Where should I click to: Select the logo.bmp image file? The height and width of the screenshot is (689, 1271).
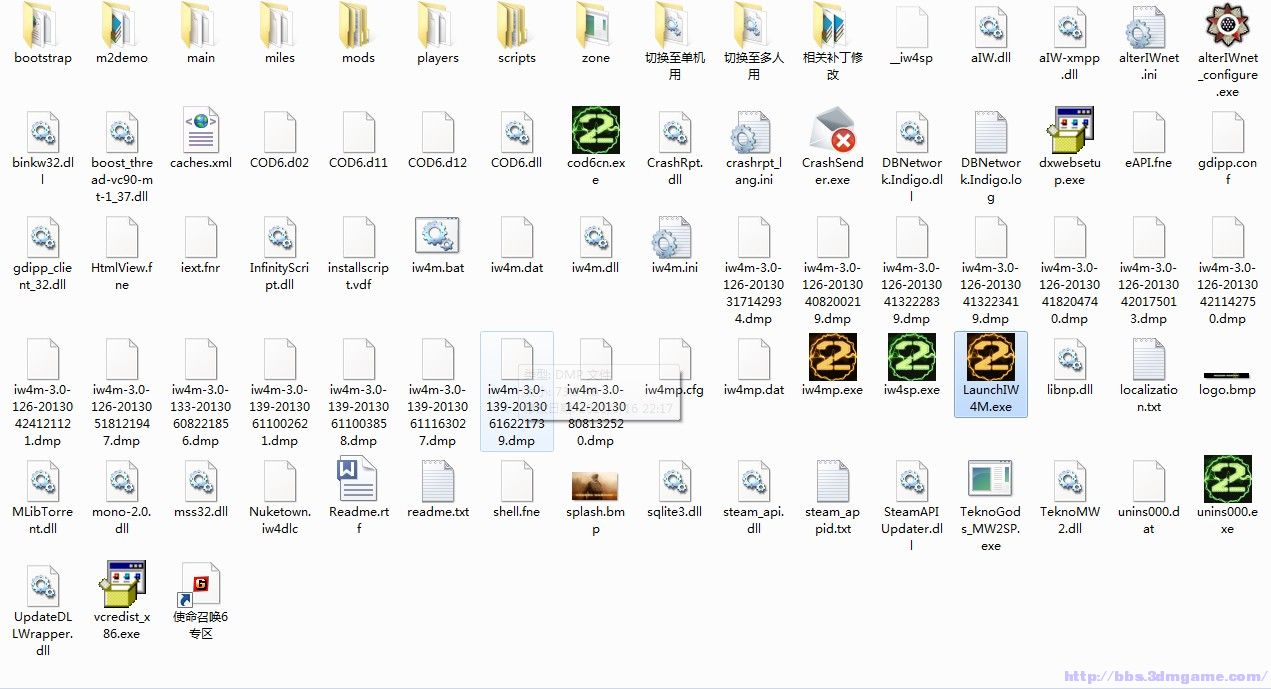click(x=1227, y=375)
